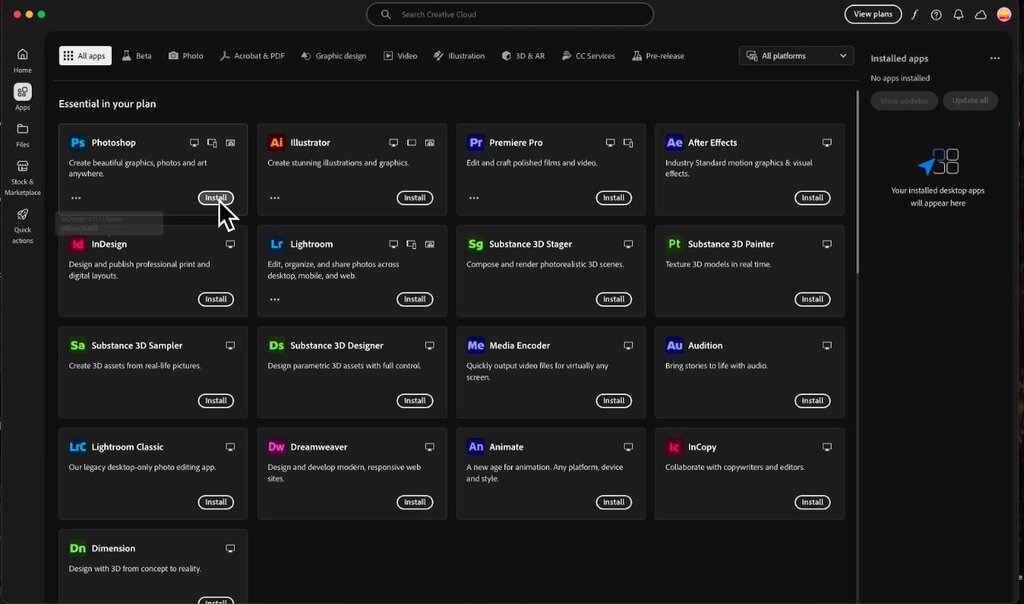Switch to the Graphic design tab
This screenshot has width=1024, height=604.
pyautogui.click(x=334, y=56)
